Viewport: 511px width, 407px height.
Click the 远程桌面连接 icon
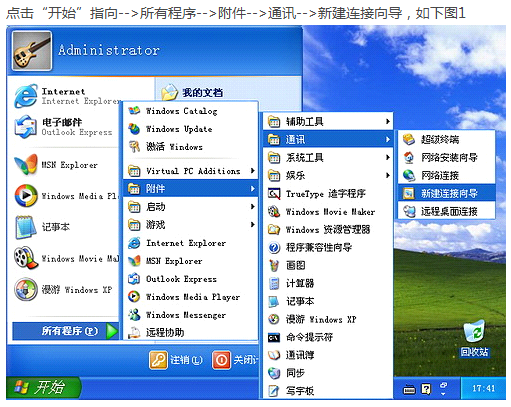click(x=409, y=211)
